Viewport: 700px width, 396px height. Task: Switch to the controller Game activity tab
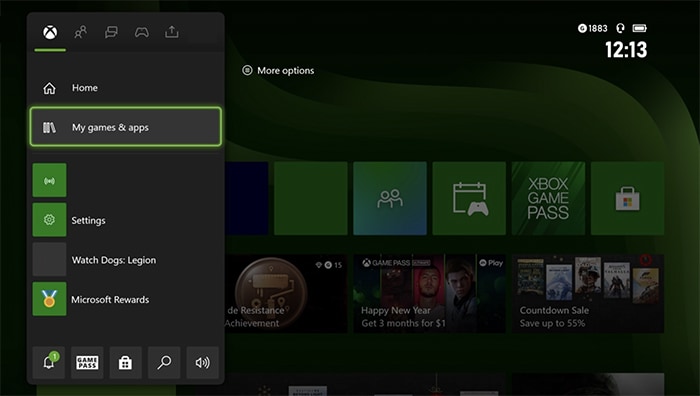(x=142, y=32)
